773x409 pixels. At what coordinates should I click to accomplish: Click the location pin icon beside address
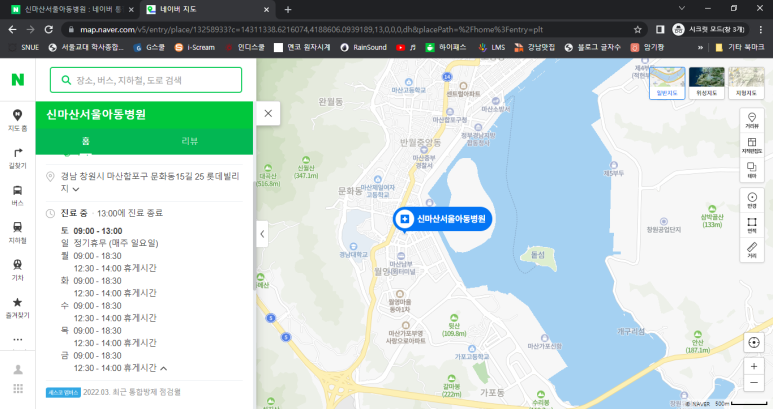(x=50, y=176)
